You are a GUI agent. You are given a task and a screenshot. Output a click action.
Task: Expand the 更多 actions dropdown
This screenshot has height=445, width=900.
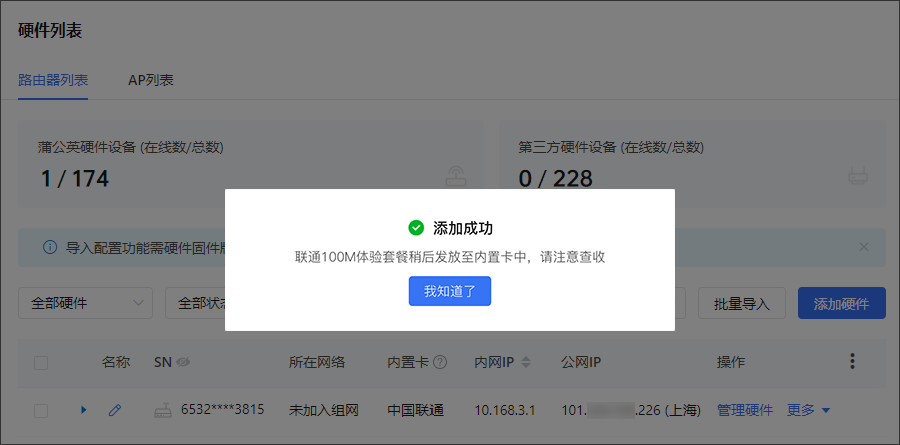[809, 410]
